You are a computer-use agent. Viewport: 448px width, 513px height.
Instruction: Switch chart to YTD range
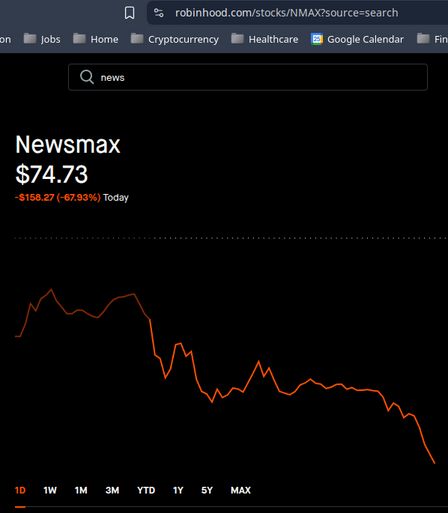(146, 490)
